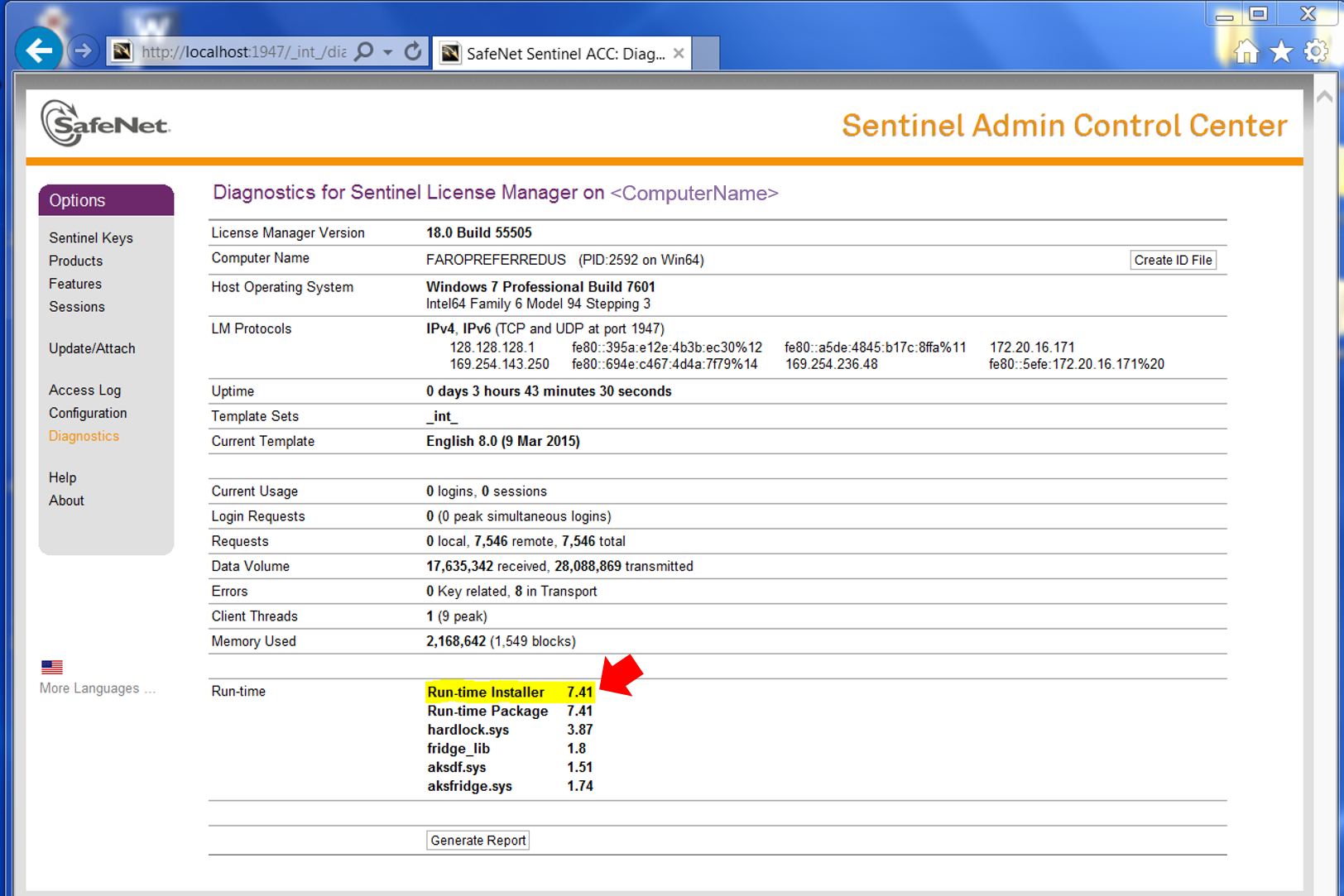Open the address bar dropdown arrow

(387, 52)
